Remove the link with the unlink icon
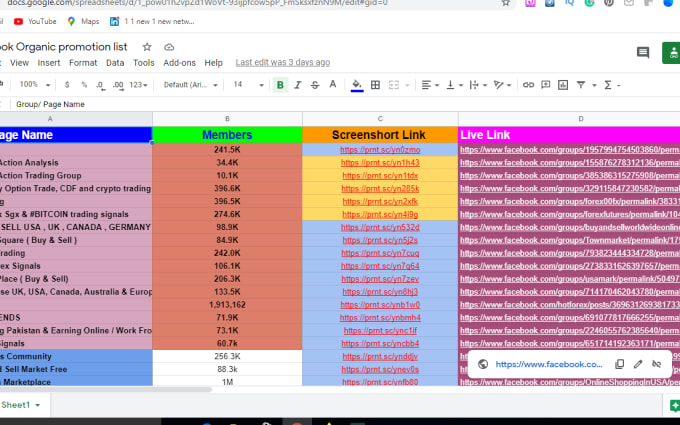Viewport: 680px width, 425px height. [x=657, y=364]
